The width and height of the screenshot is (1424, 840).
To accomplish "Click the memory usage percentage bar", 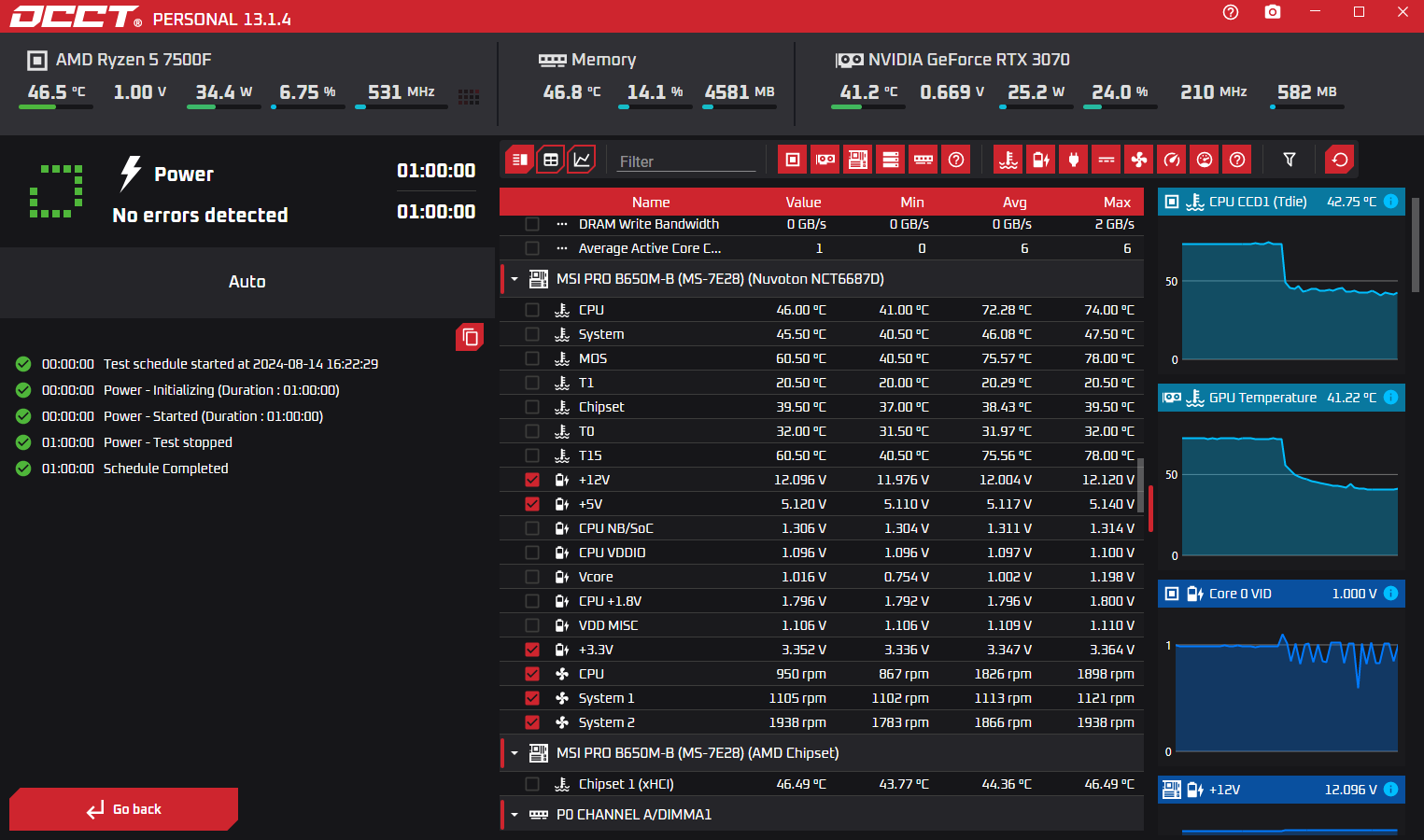I will pos(656,107).
